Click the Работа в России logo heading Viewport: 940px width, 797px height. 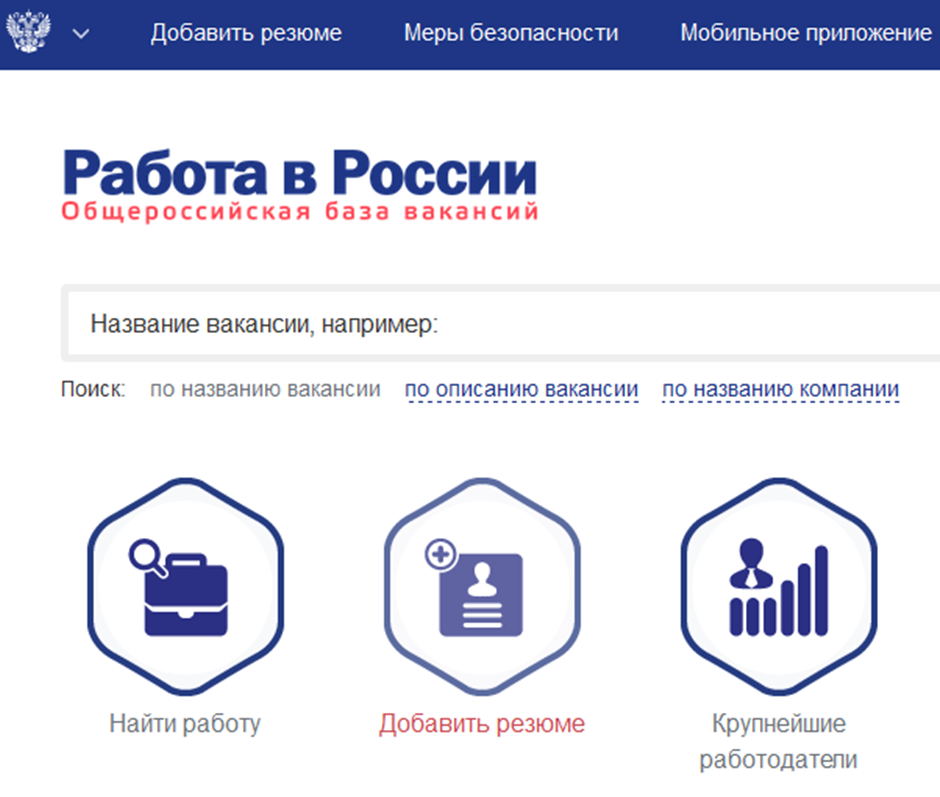point(299,173)
